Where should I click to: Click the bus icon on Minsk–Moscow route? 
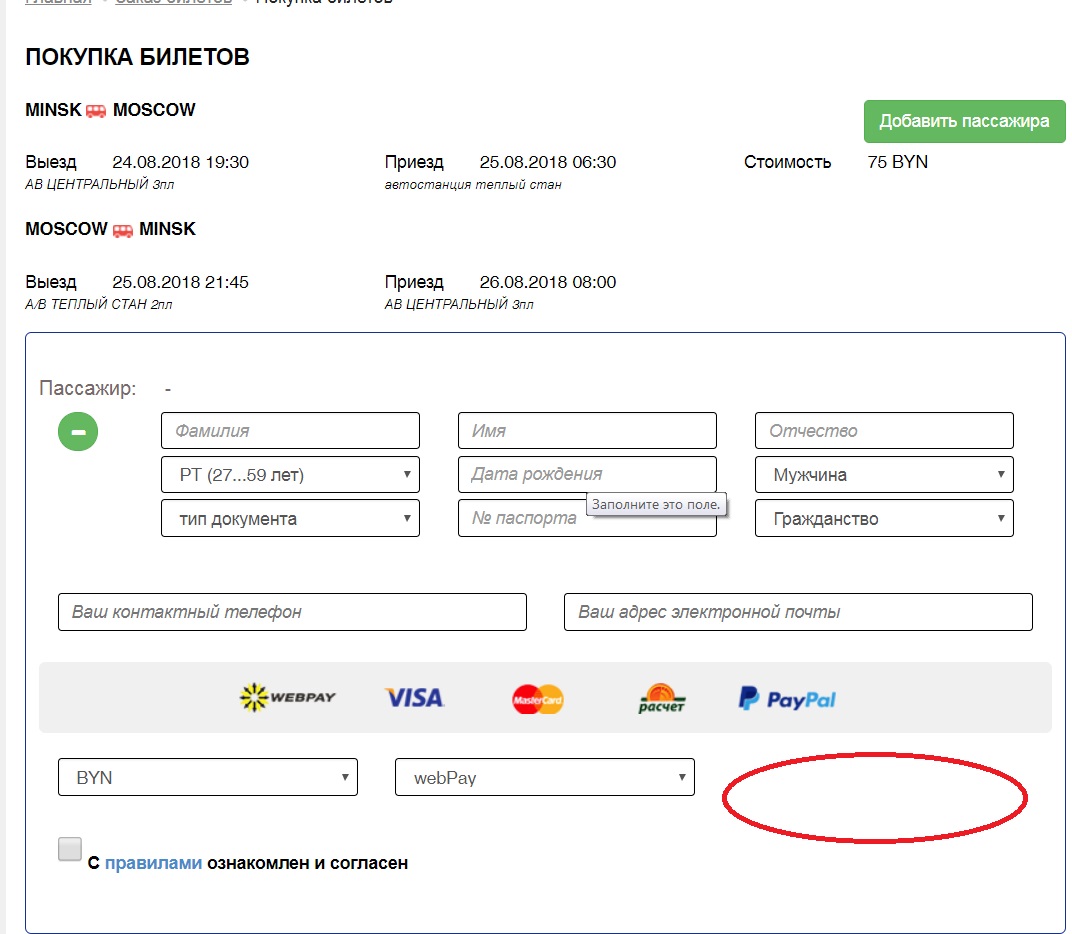click(96, 111)
